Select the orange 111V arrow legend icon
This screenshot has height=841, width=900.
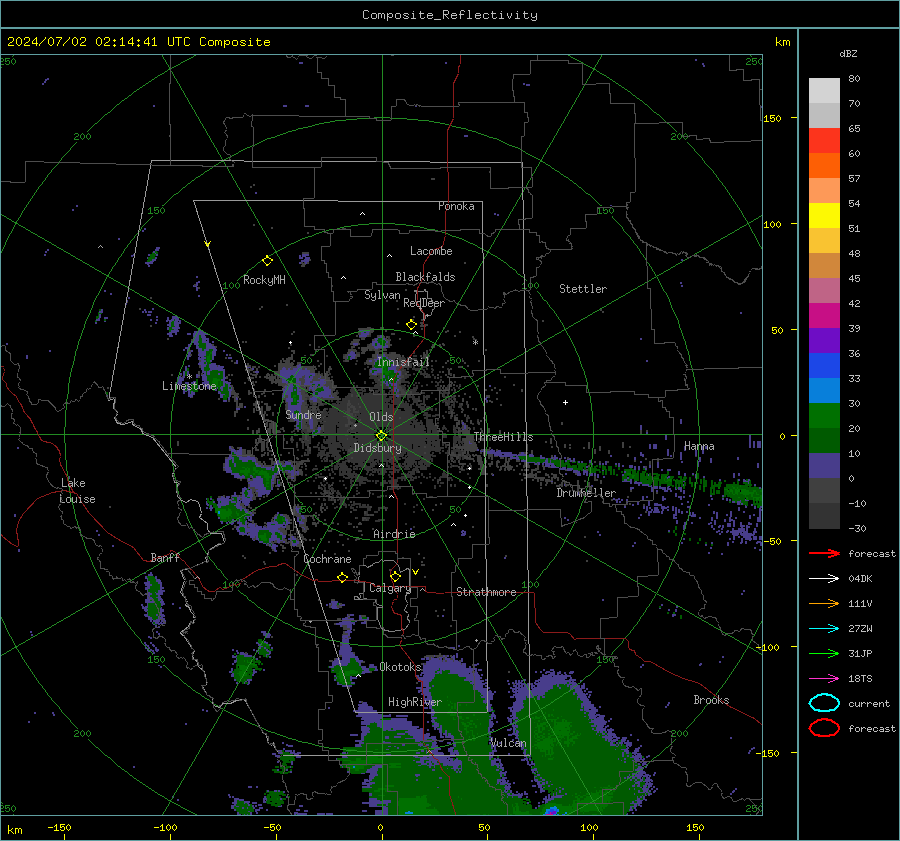tap(824, 603)
